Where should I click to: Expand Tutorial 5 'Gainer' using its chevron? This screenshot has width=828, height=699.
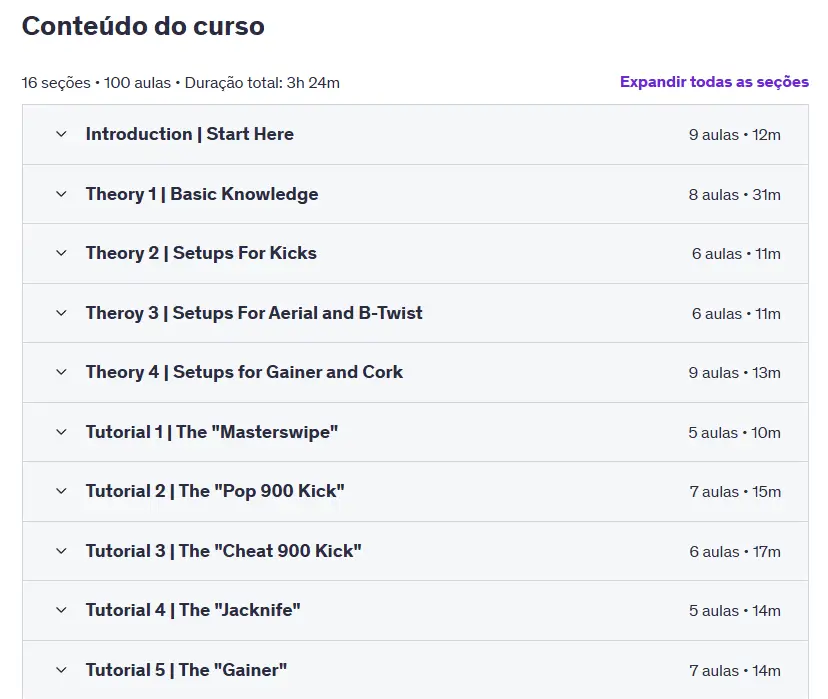[x=61, y=670]
